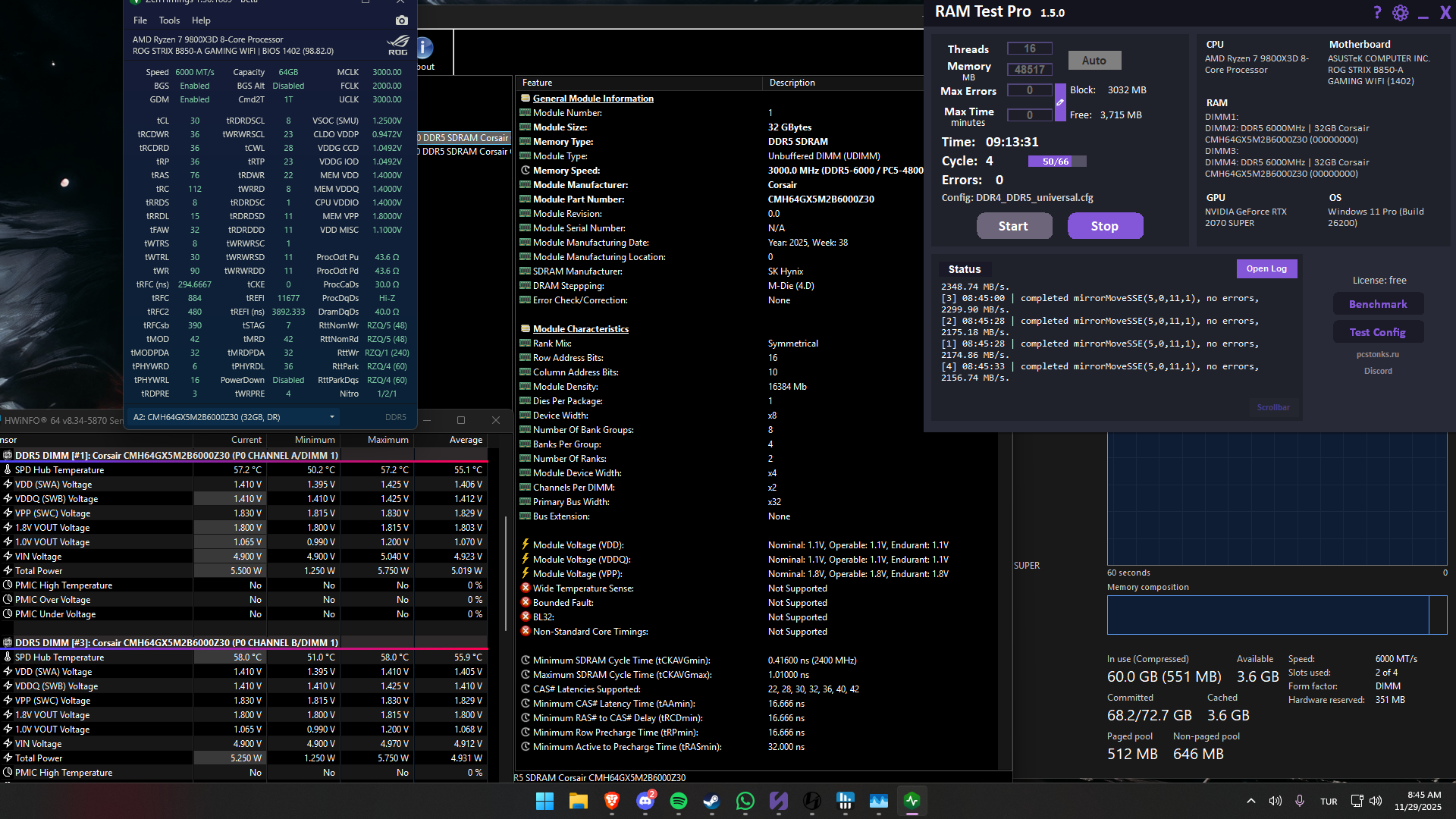Select the SPD Hub Temperature row of DIMM [#1]
Image resolution: width=1456 pixels, height=819 pixels.
(x=243, y=470)
